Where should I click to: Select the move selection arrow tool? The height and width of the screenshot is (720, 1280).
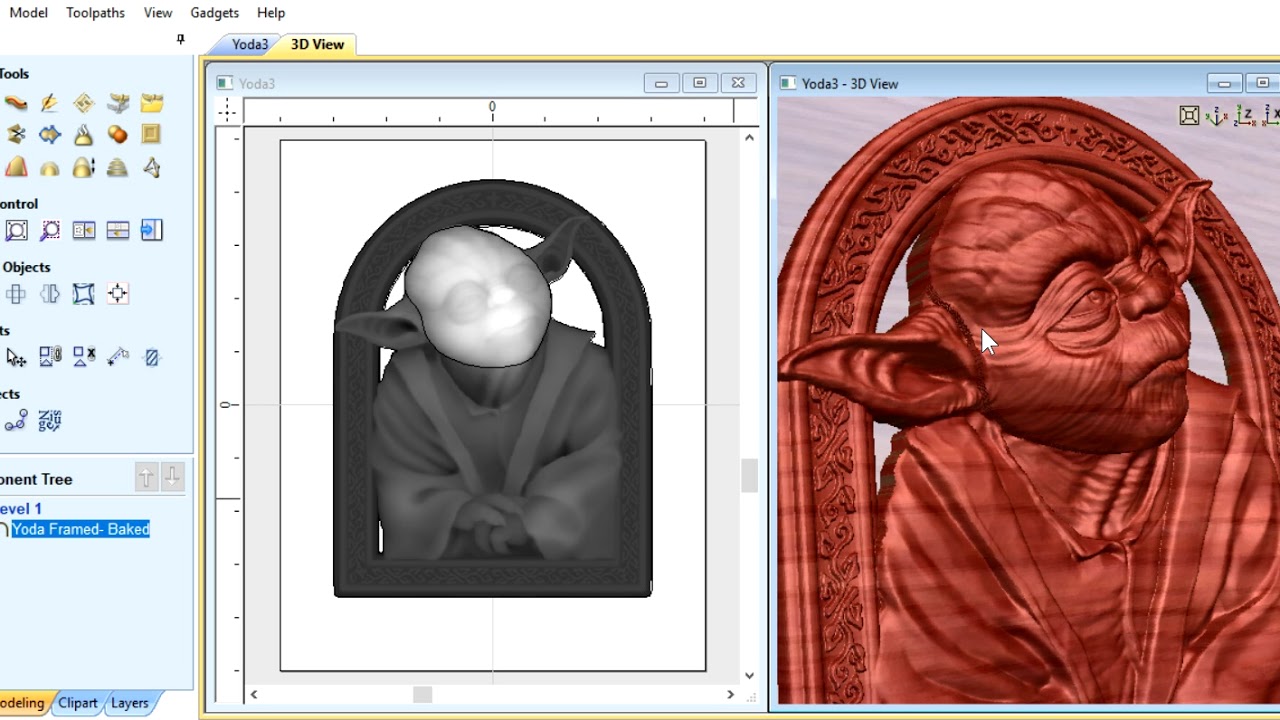[16, 357]
